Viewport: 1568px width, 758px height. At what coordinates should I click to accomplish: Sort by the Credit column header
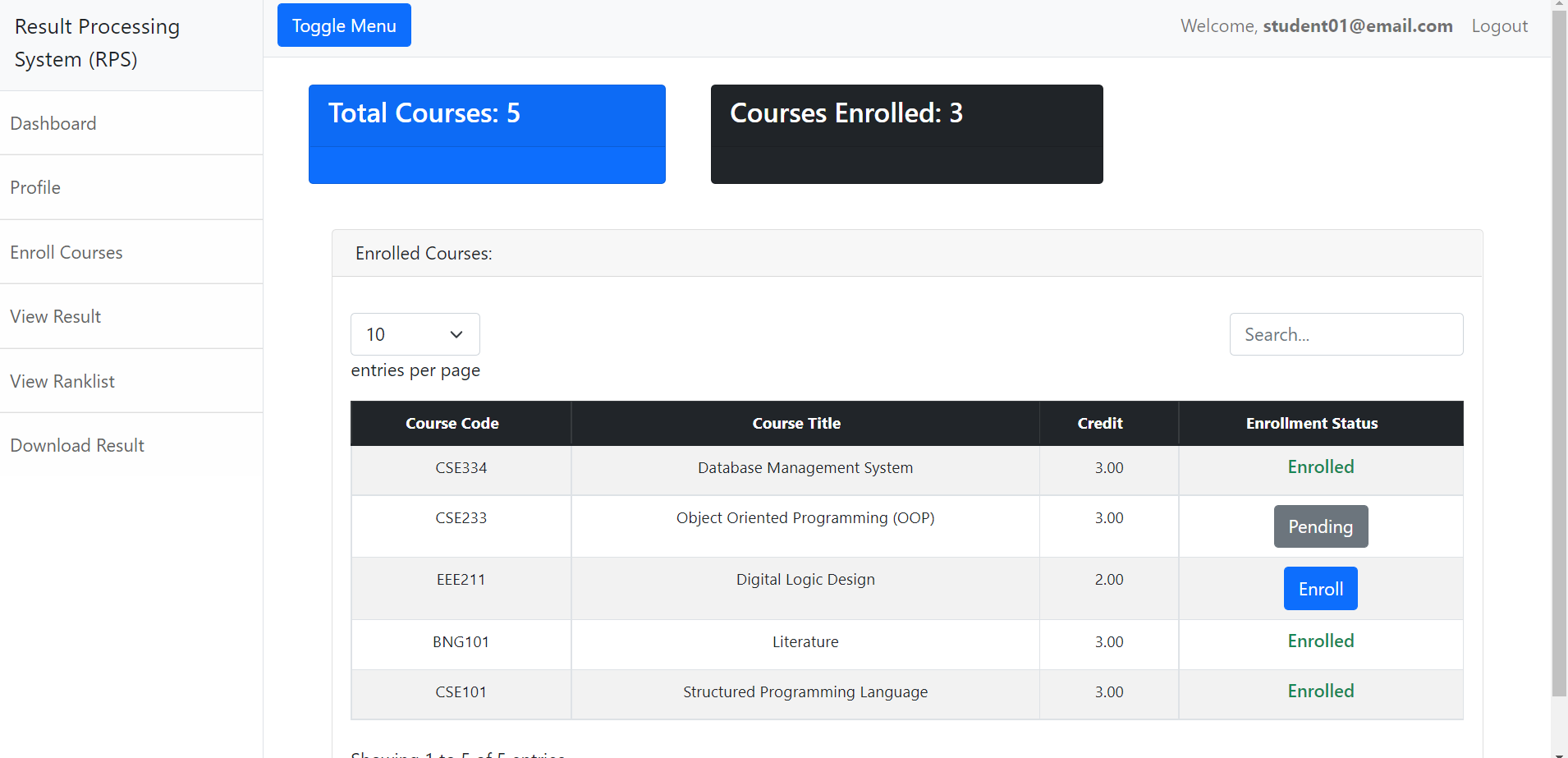1099,423
